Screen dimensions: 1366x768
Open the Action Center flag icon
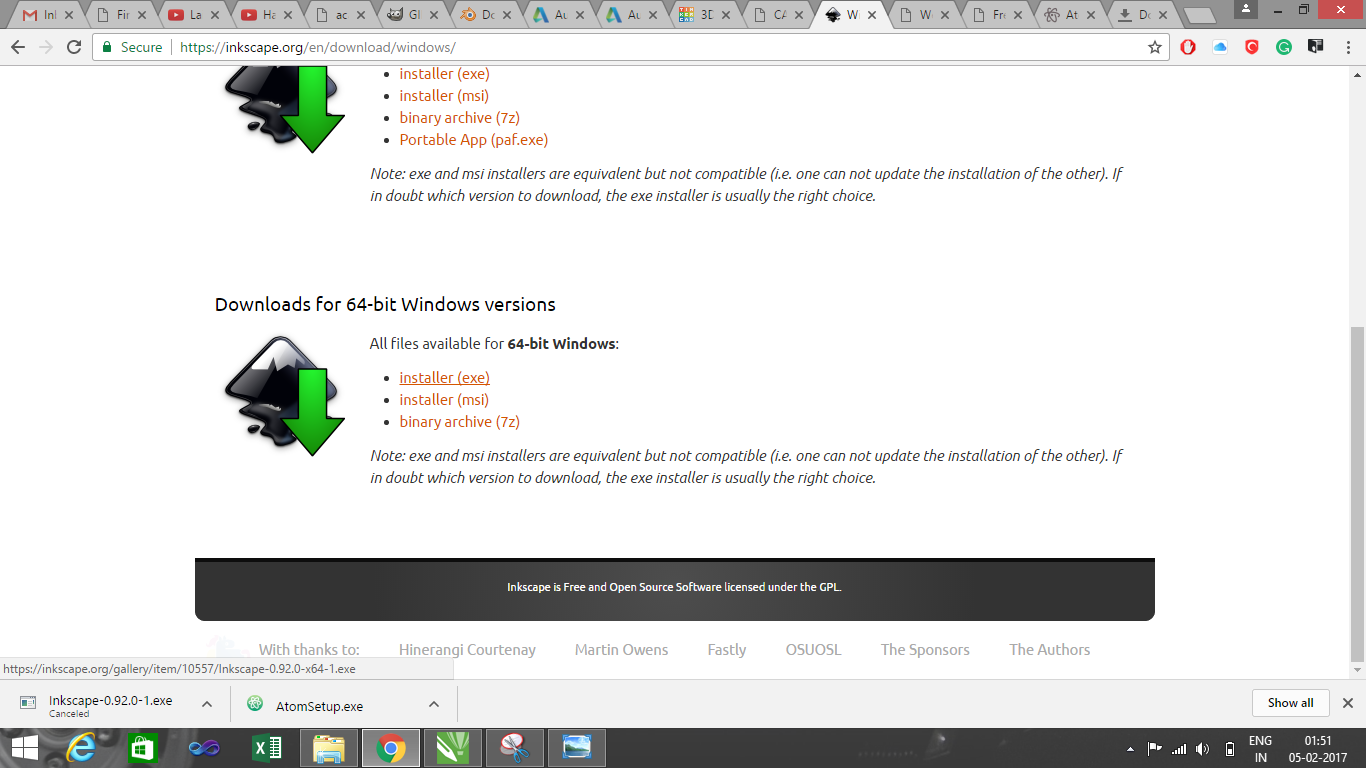tap(1155, 748)
